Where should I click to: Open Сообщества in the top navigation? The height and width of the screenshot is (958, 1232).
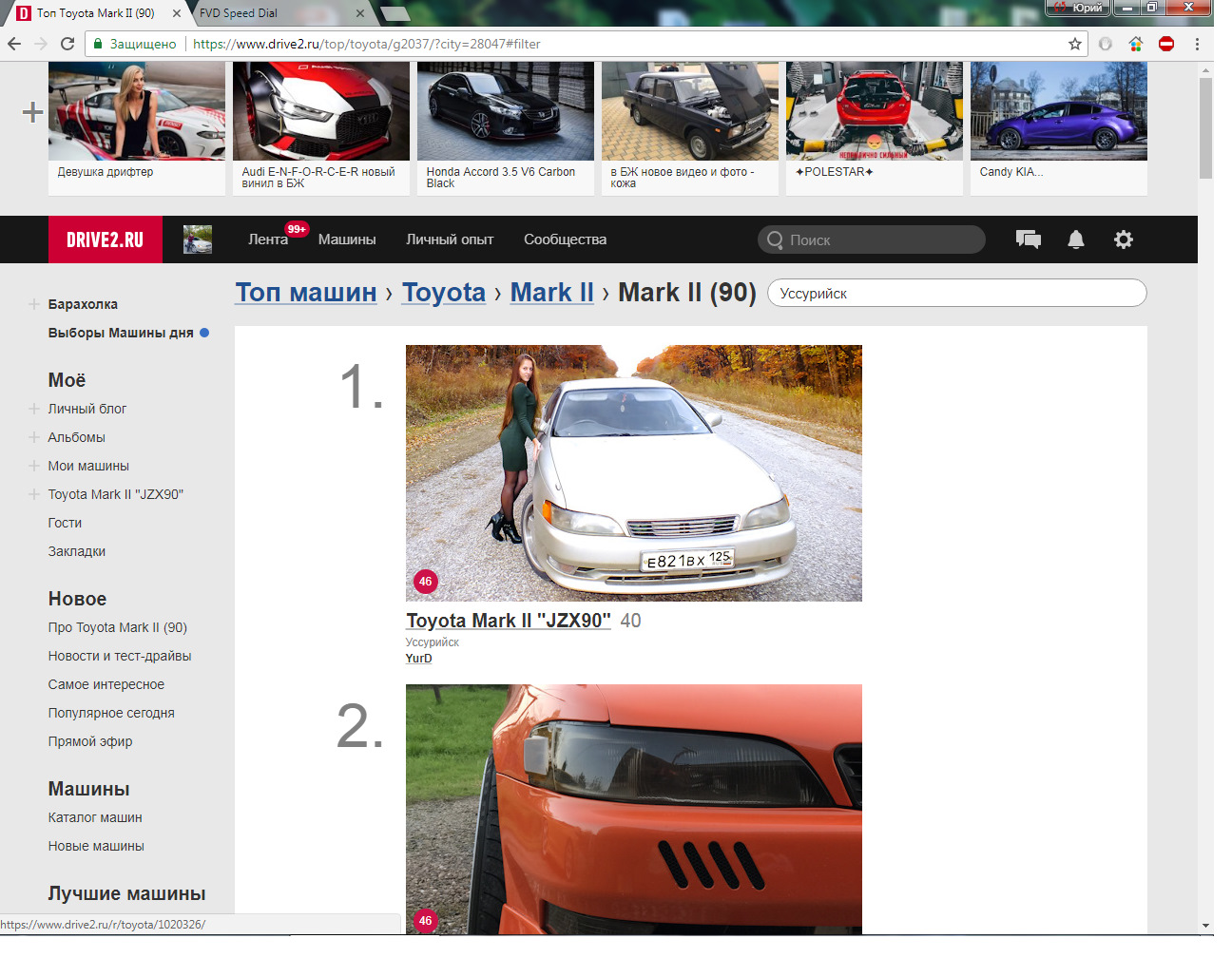tap(565, 239)
